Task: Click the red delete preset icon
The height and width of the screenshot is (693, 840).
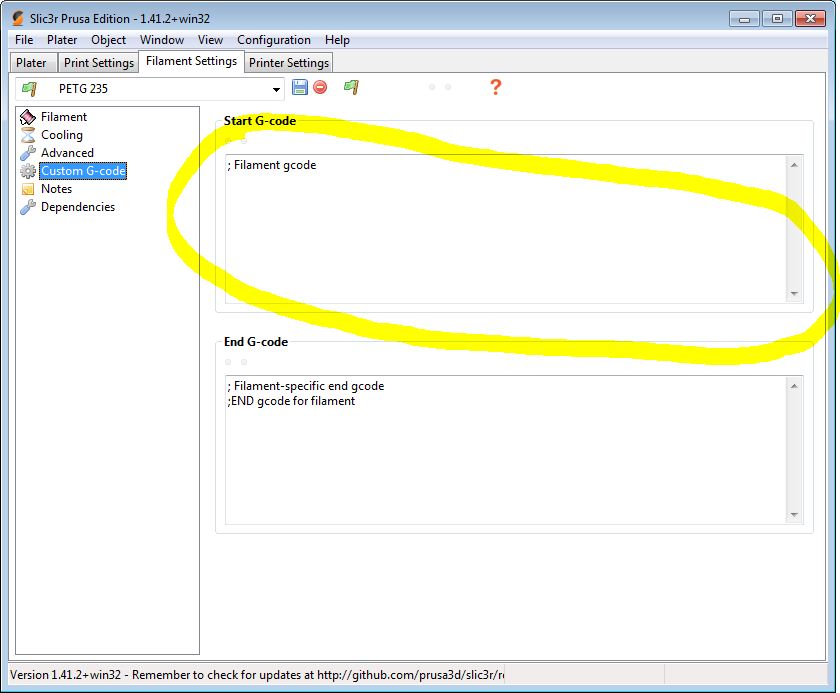Action: click(x=320, y=88)
